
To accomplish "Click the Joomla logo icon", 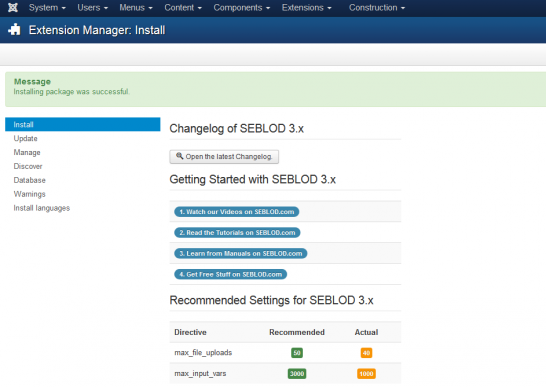I will click(13, 8).
